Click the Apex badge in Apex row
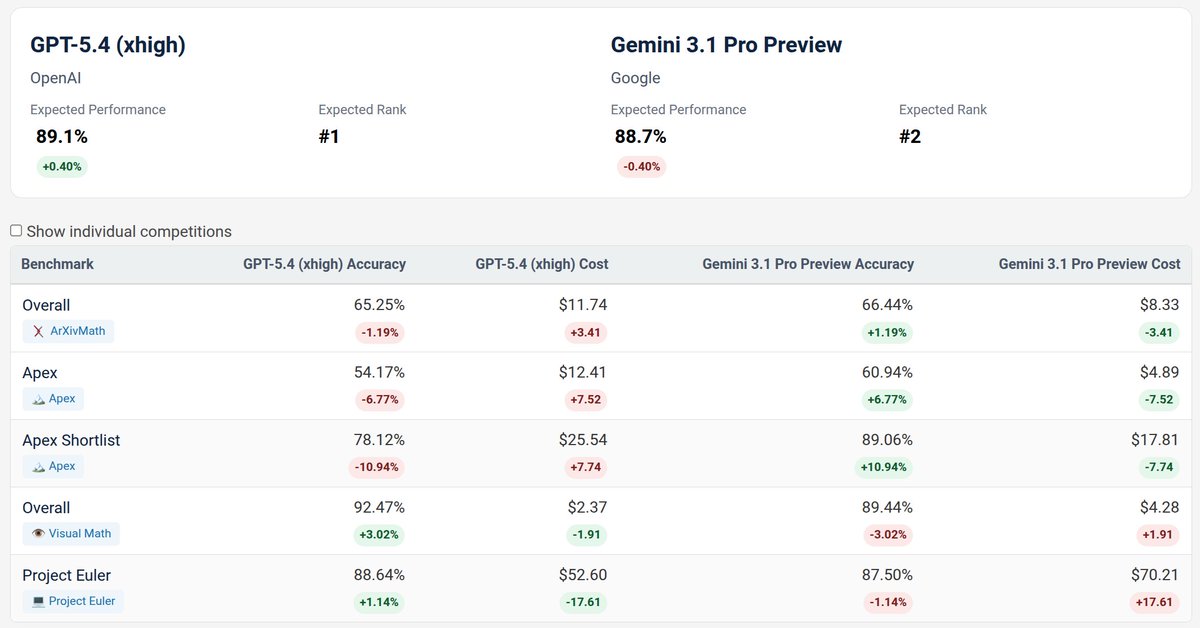Viewport: 1200px width, 628px height. pyautogui.click(x=53, y=397)
